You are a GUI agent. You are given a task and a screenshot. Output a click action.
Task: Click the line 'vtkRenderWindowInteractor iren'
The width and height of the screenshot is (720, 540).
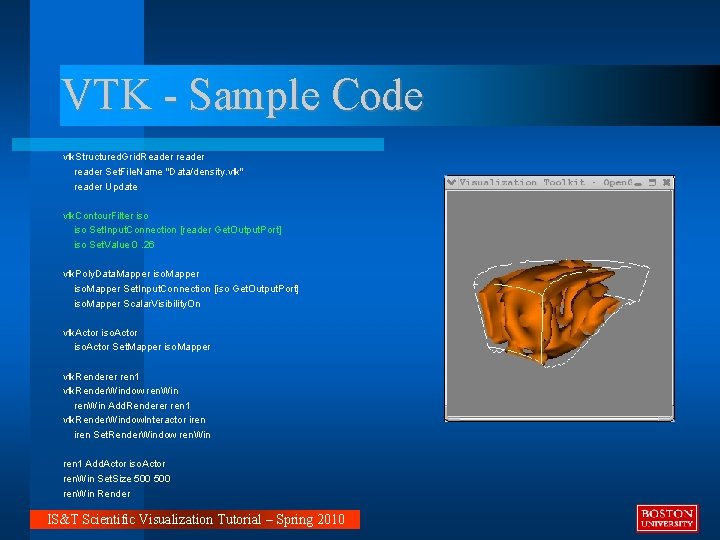pos(134,420)
